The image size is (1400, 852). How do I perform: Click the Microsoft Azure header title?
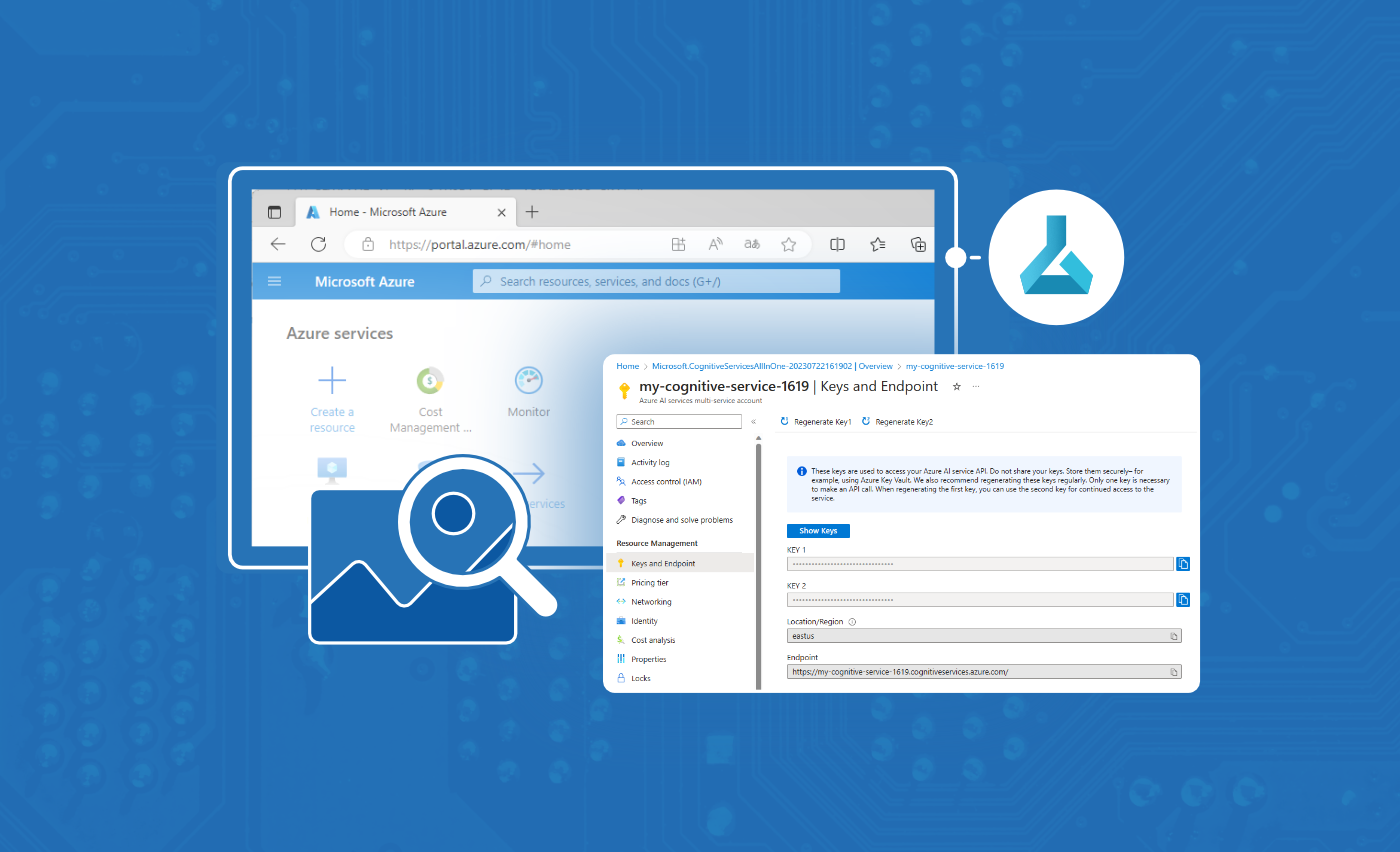pyautogui.click(x=364, y=282)
